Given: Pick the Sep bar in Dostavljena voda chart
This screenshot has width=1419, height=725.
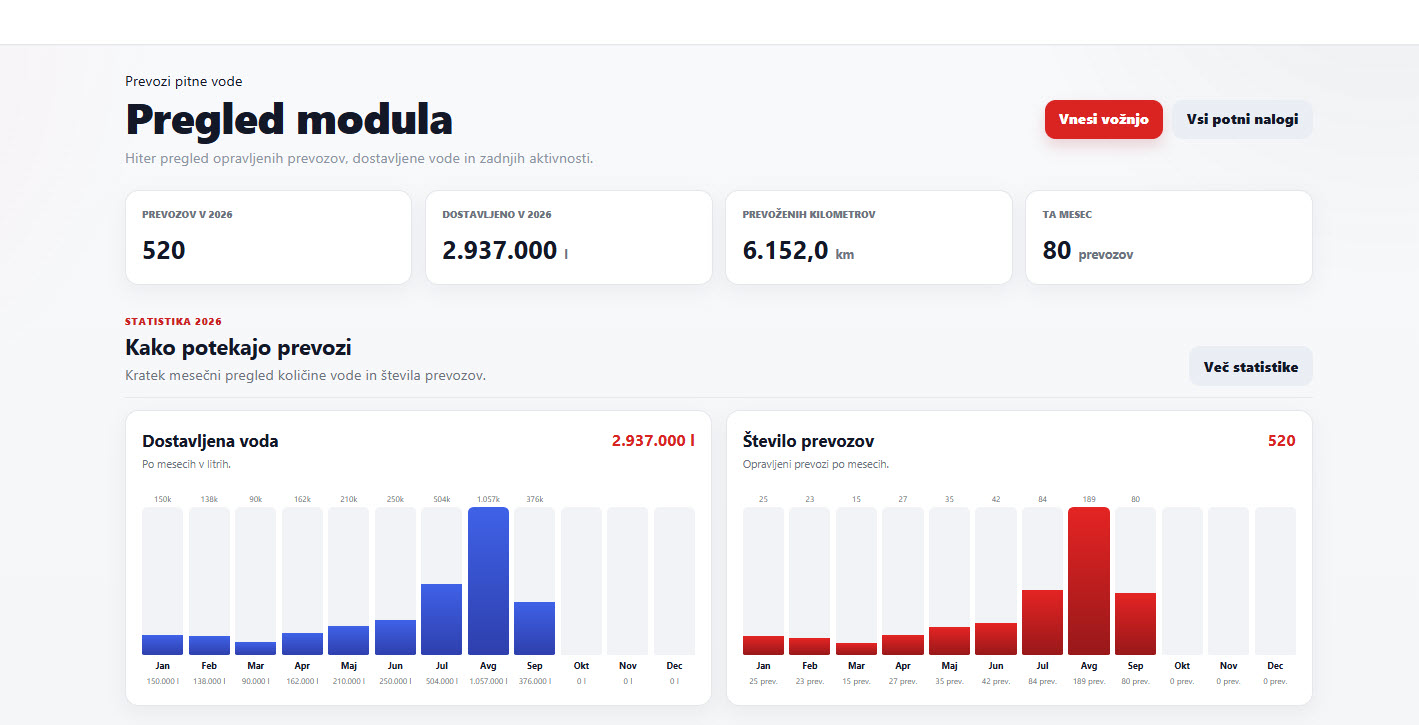Looking at the screenshot, I should coord(534,628).
